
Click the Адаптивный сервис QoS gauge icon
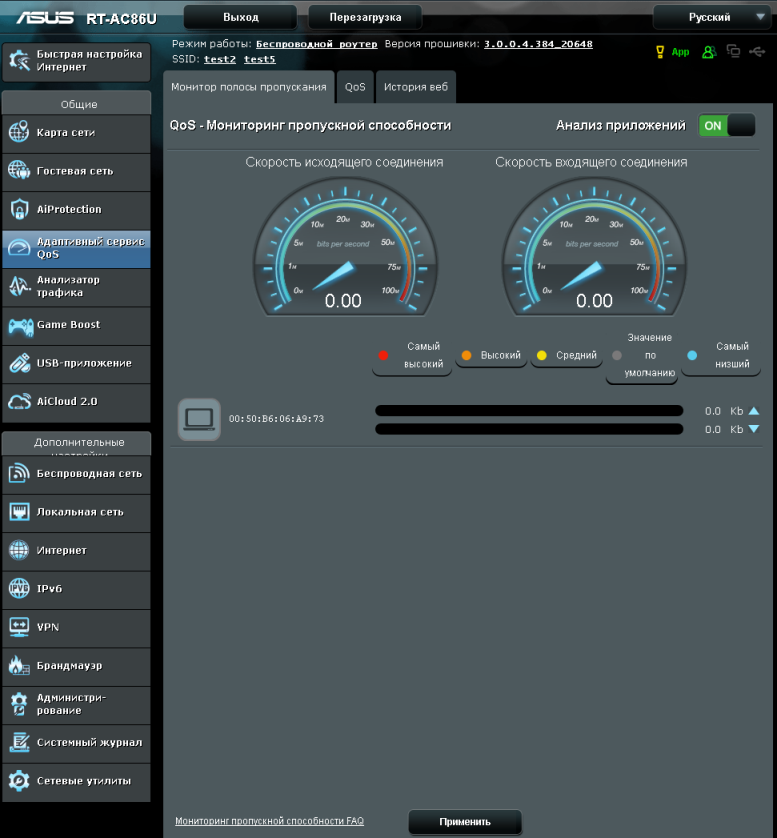point(19,247)
